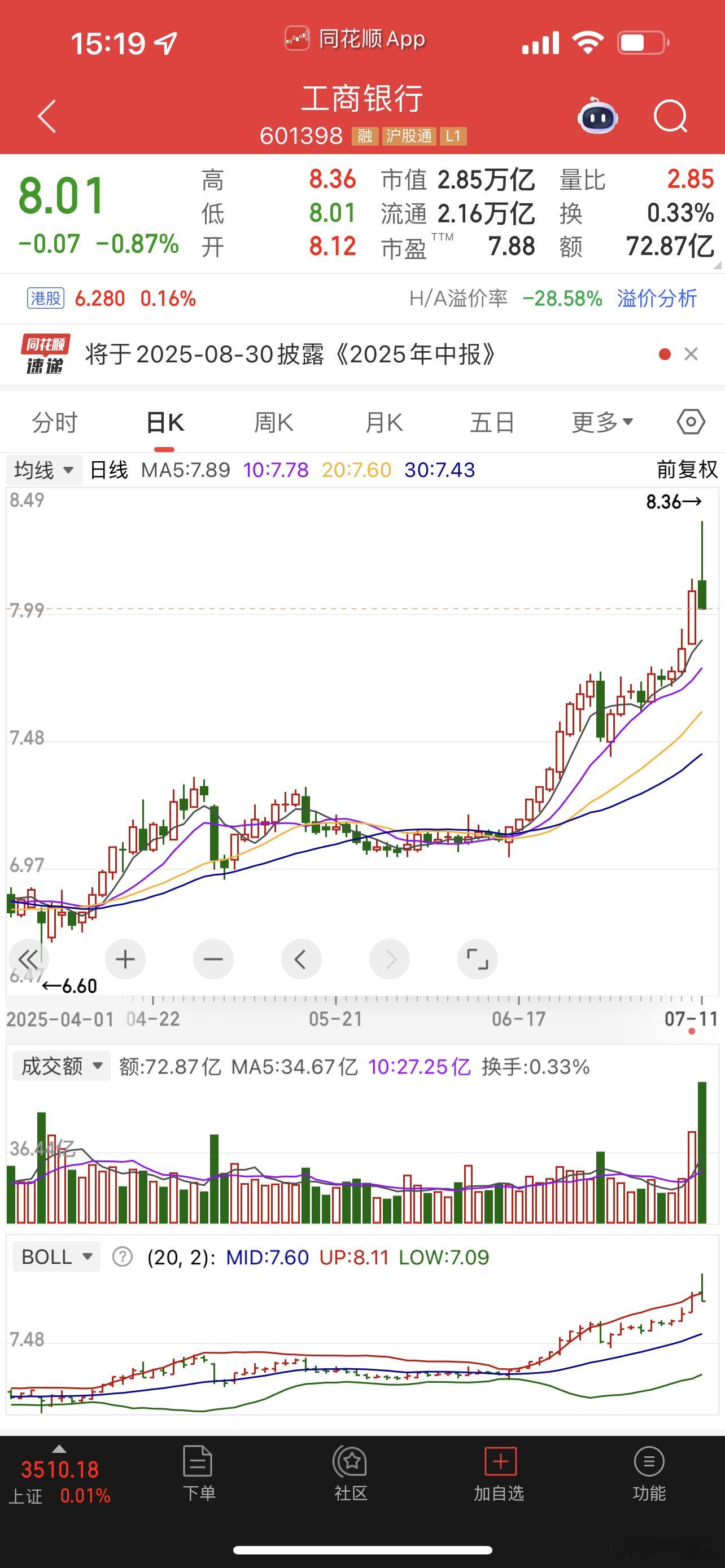Tap the 沪股通 badge
This screenshot has height=1568, width=725.
[409, 135]
